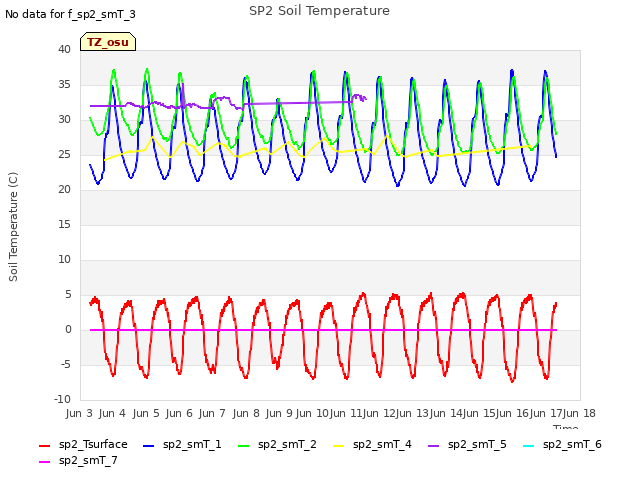Click the Jun 5 x-axis tick label
This screenshot has height=480, width=640.
[146, 413]
